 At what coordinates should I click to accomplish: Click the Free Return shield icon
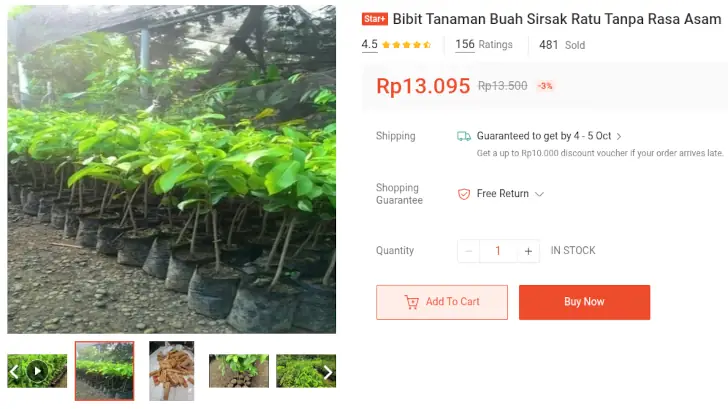coord(464,194)
